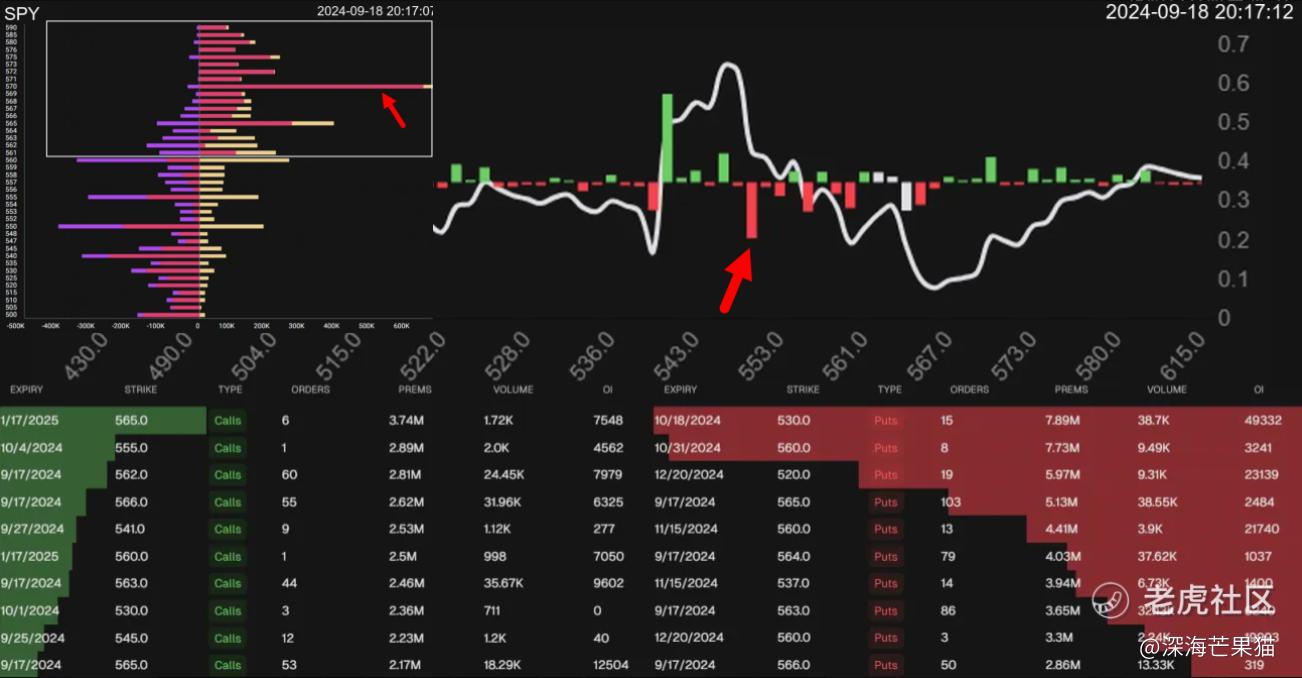
Task: Click VOLUME header in the calls table
Action: 513,389
